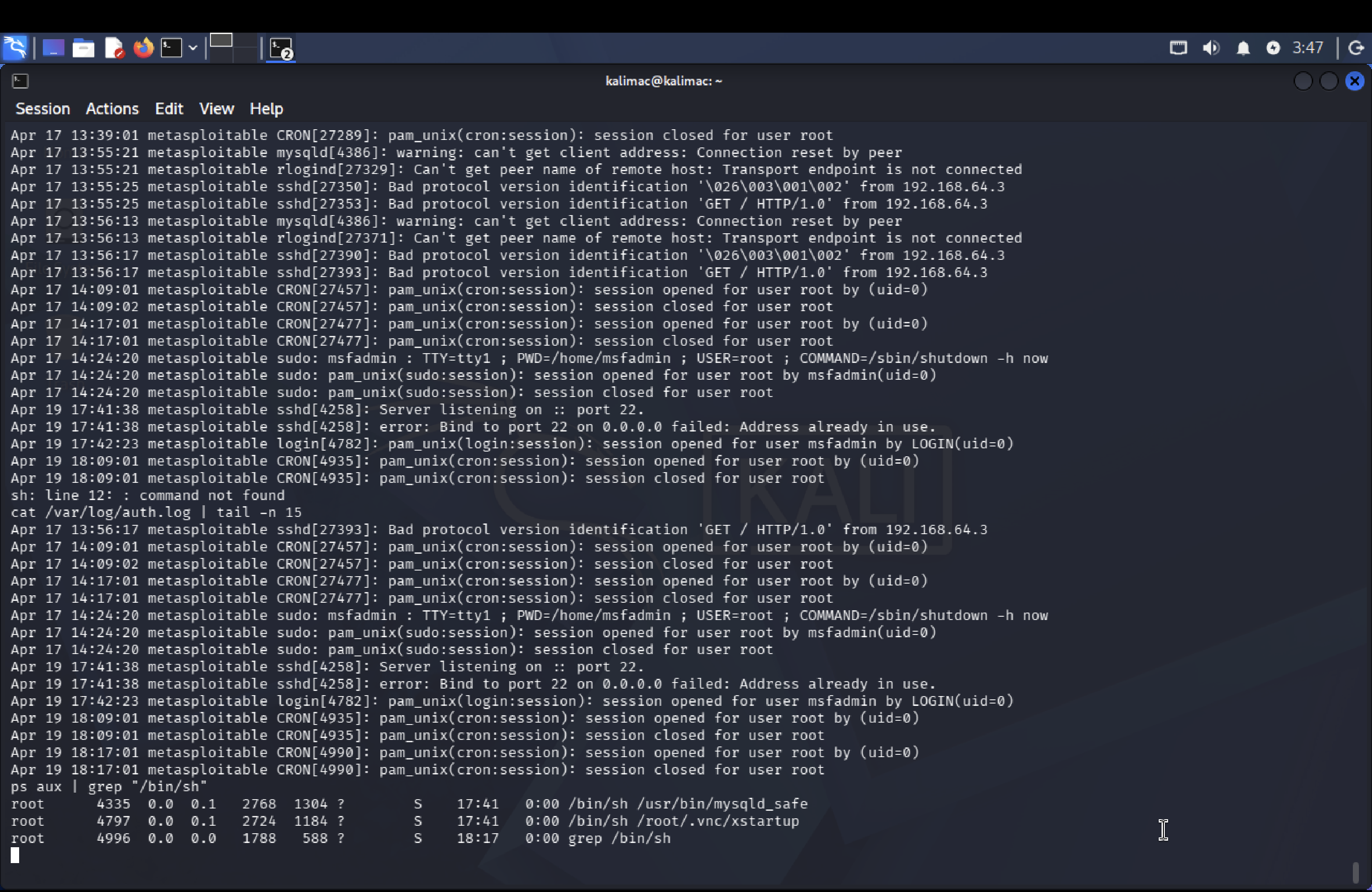Expand the terminal launcher dropdown arrow

193,48
